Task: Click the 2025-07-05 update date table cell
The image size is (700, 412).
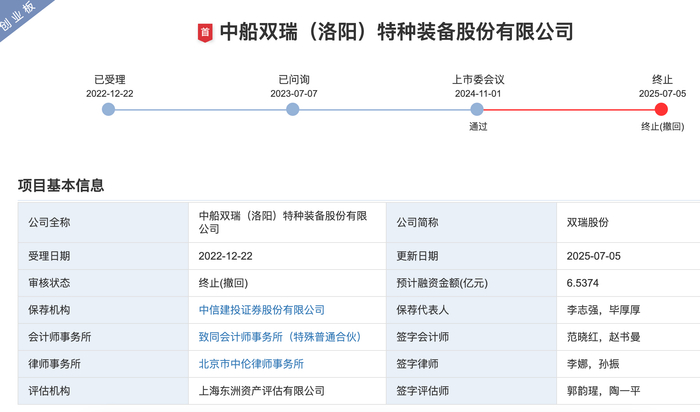Action: (594, 256)
